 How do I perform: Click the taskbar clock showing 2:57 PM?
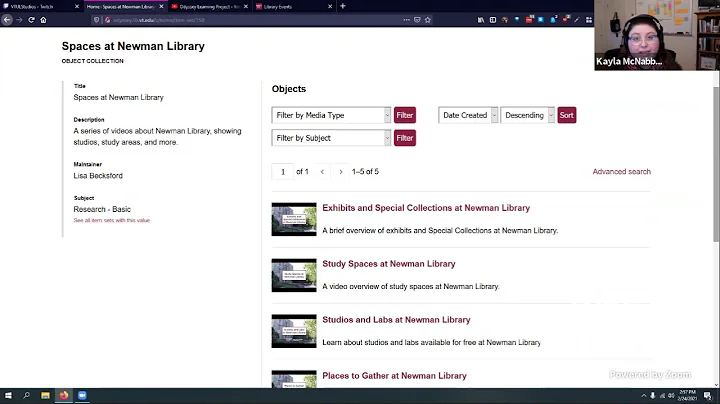point(687,396)
